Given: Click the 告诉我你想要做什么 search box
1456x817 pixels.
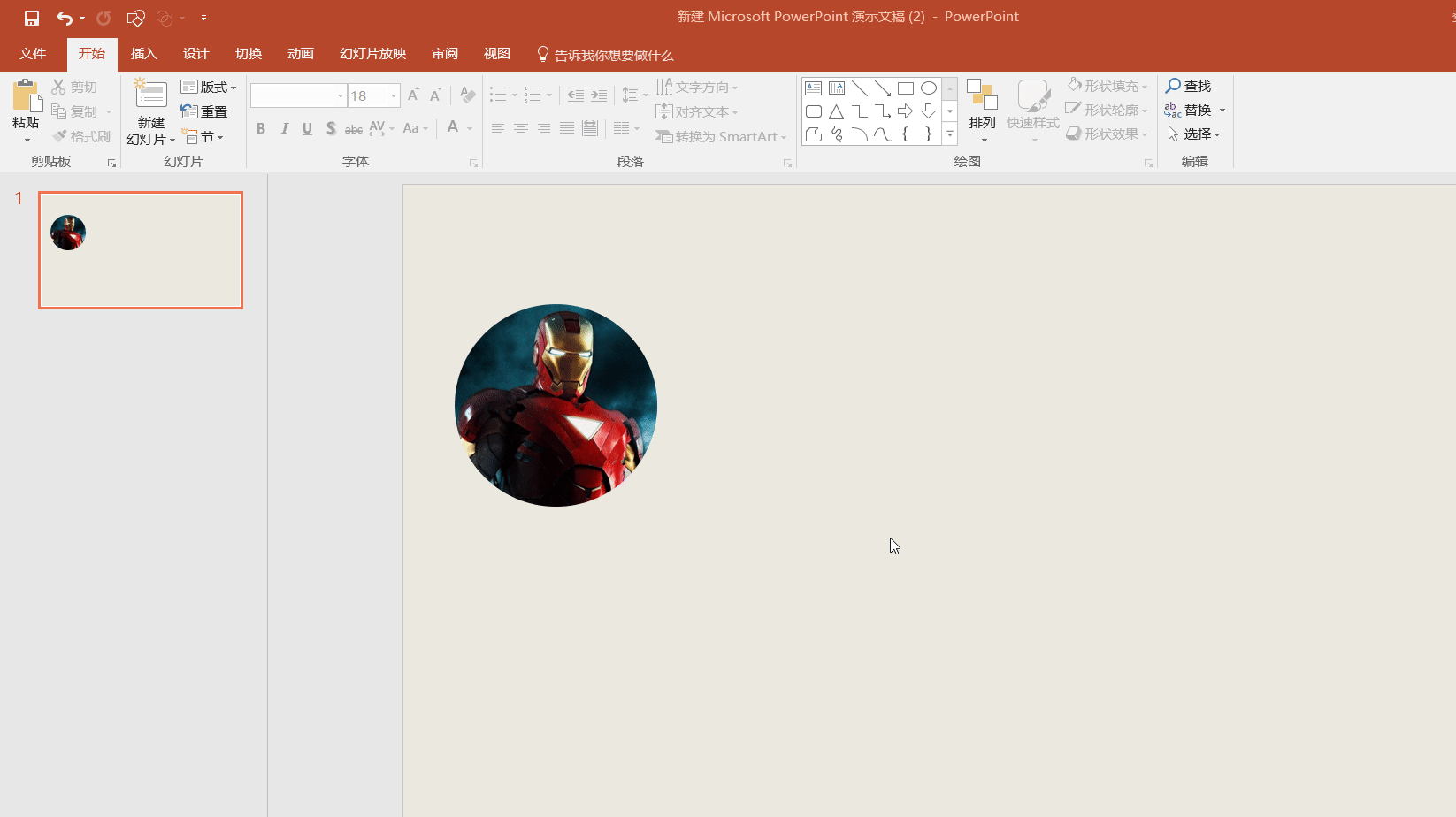Looking at the screenshot, I should coord(606,55).
